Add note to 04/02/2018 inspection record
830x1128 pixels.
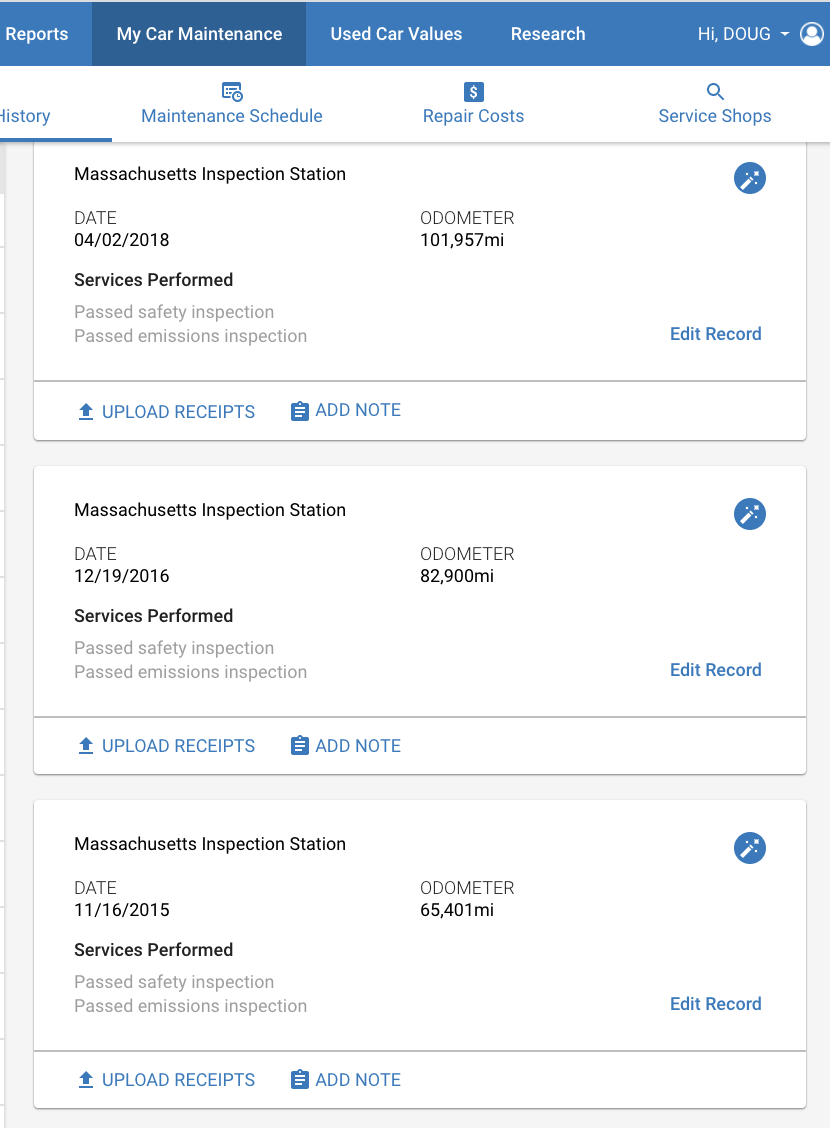pyautogui.click(x=346, y=410)
